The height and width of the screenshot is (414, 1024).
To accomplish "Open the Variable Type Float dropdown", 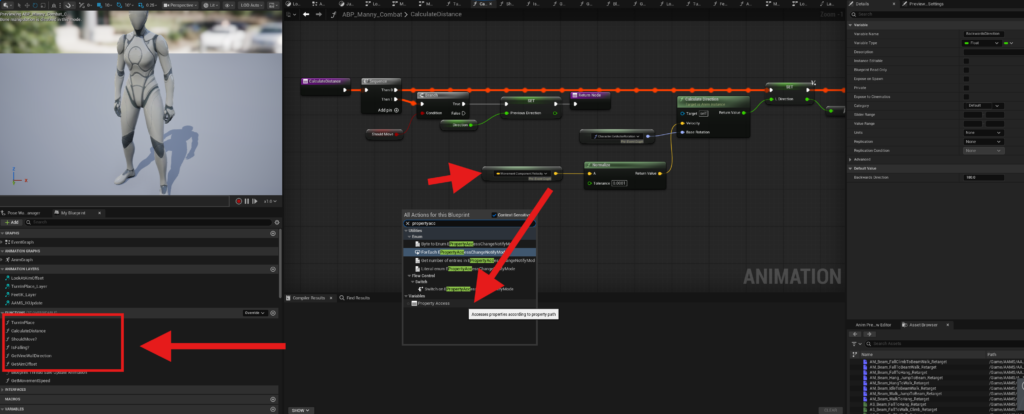I will point(980,41).
